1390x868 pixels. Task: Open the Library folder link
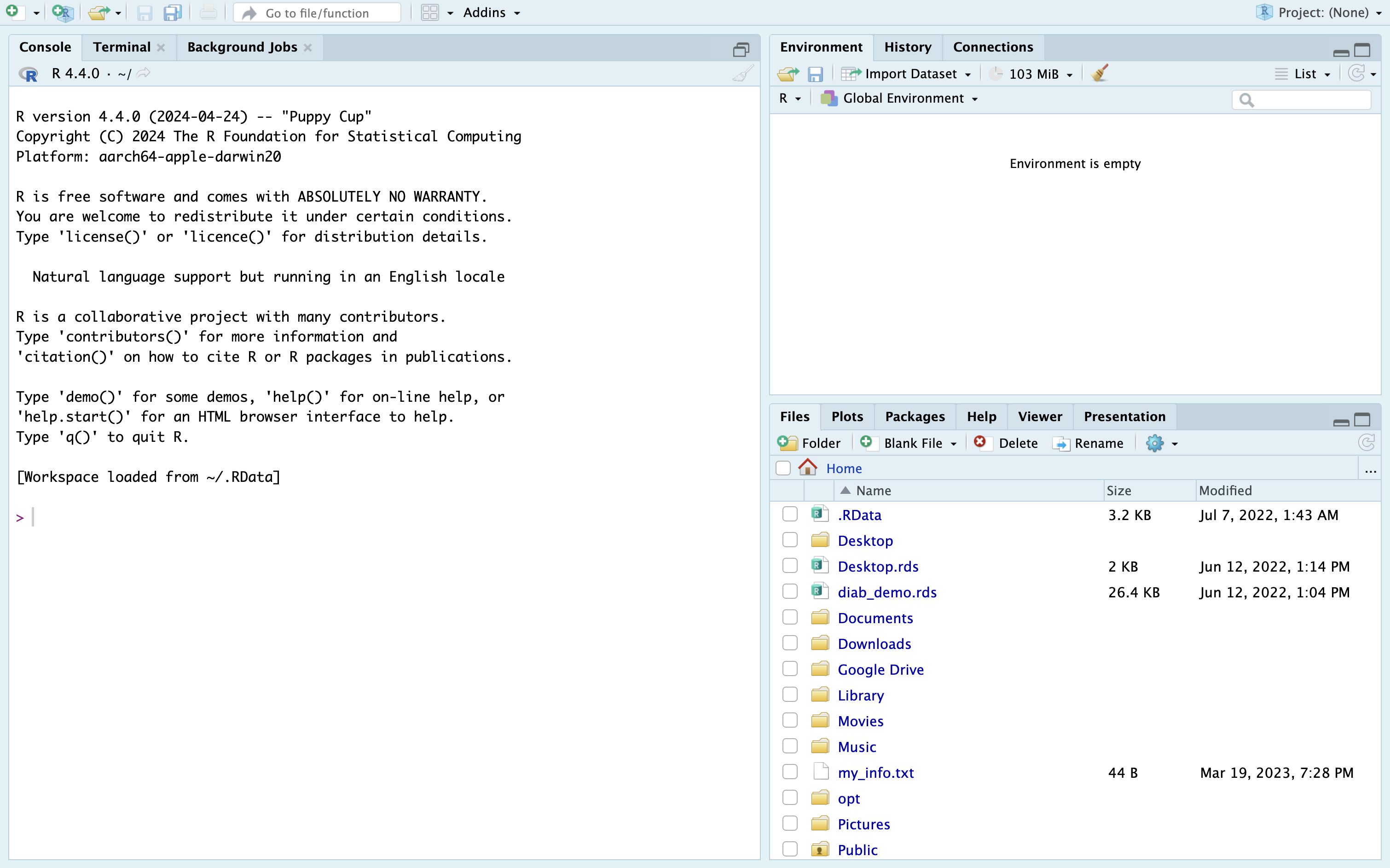861,695
